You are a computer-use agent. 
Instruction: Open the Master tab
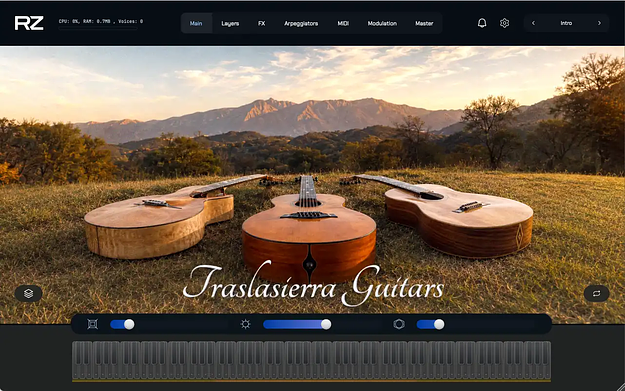tap(424, 23)
